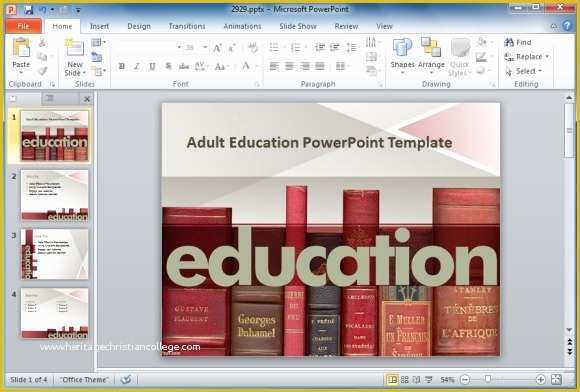Align text left
Viewport: 580px width, 392px height.
pos(274,66)
